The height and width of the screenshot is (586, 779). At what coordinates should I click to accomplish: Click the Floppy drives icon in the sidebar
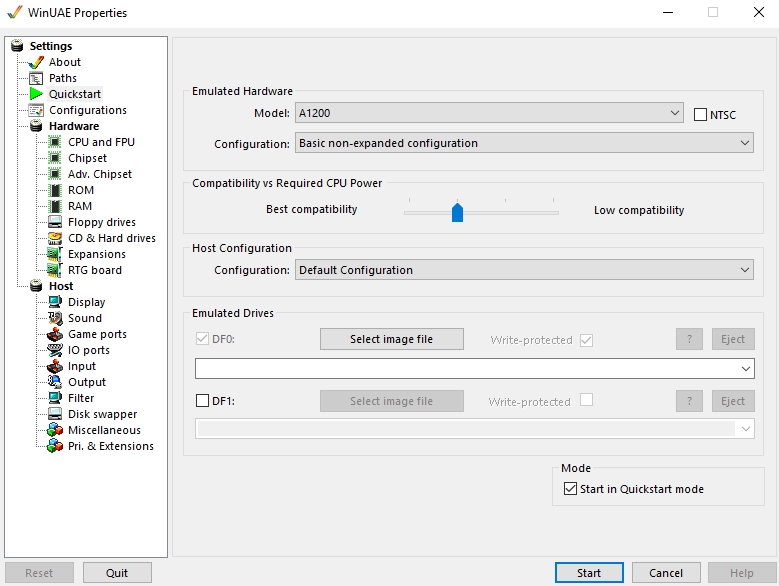pyautogui.click(x=55, y=222)
